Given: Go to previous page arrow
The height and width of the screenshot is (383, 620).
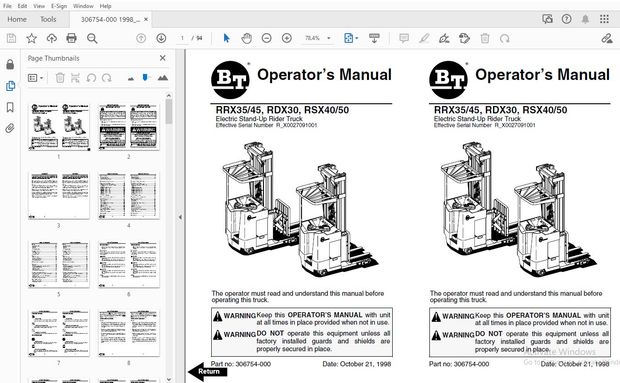Looking at the screenshot, I should click(141, 38).
